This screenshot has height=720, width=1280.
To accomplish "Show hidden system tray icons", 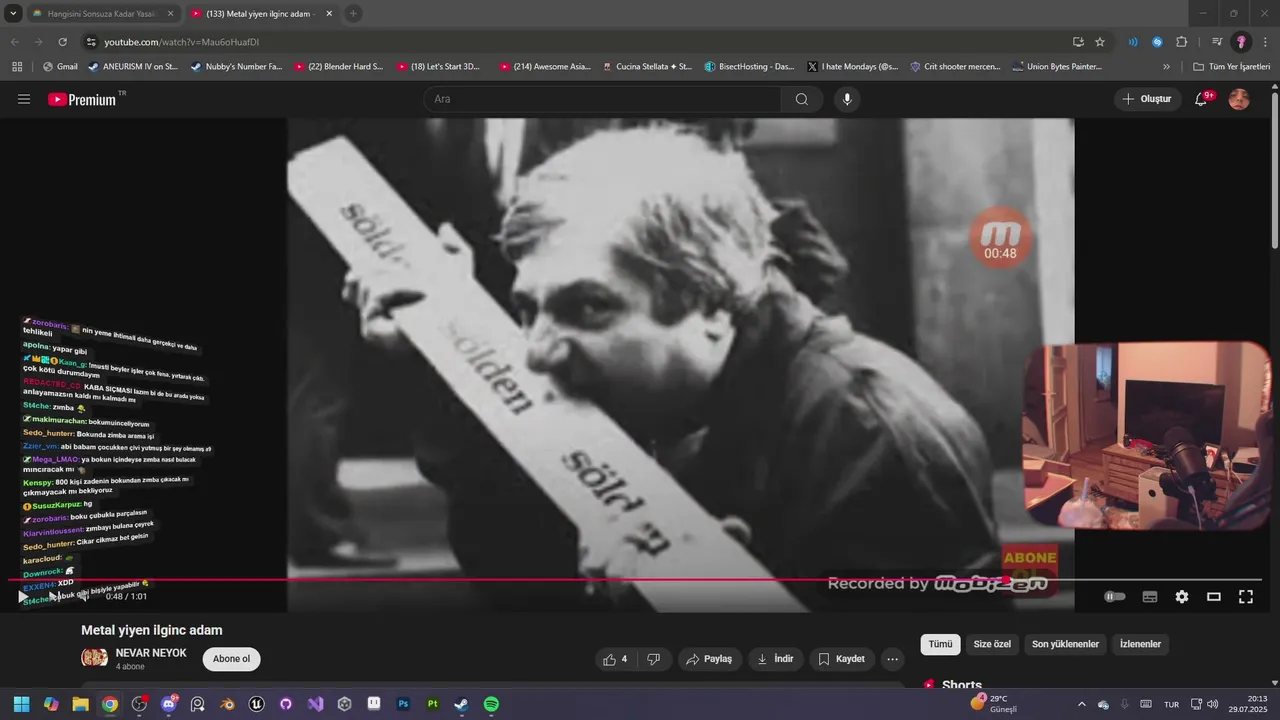I will coord(1081,704).
